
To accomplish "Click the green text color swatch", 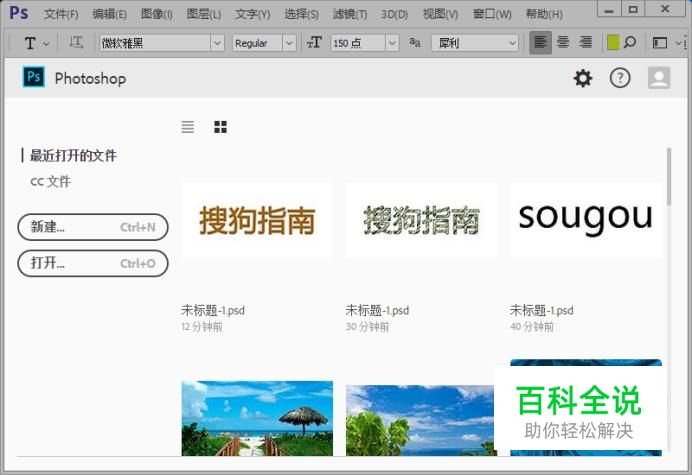I will pos(613,43).
